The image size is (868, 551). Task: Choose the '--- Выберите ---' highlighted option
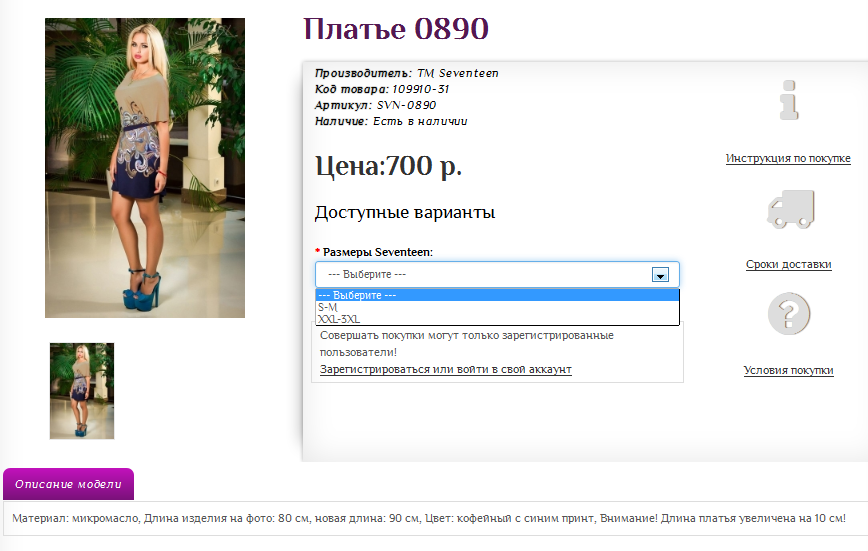497,295
